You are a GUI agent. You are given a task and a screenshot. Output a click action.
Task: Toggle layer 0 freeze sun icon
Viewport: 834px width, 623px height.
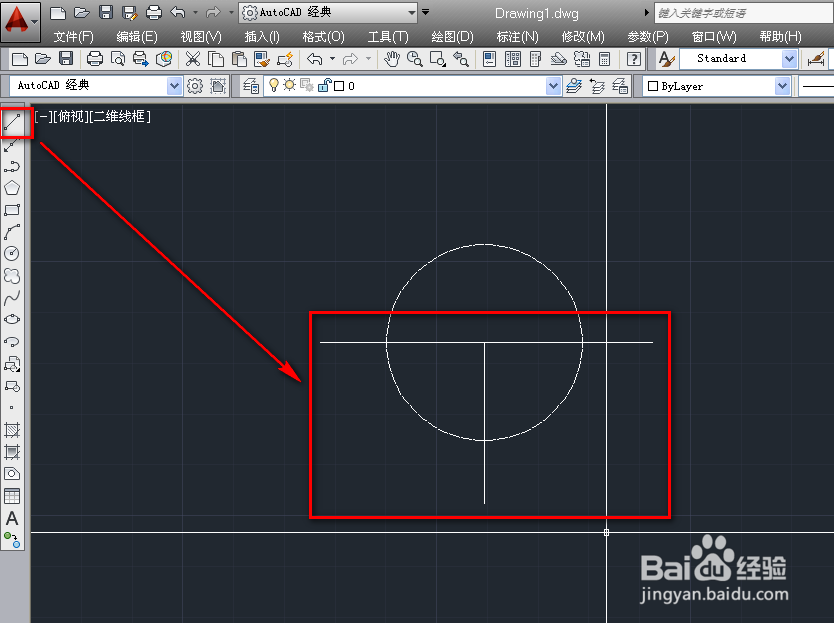click(289, 85)
